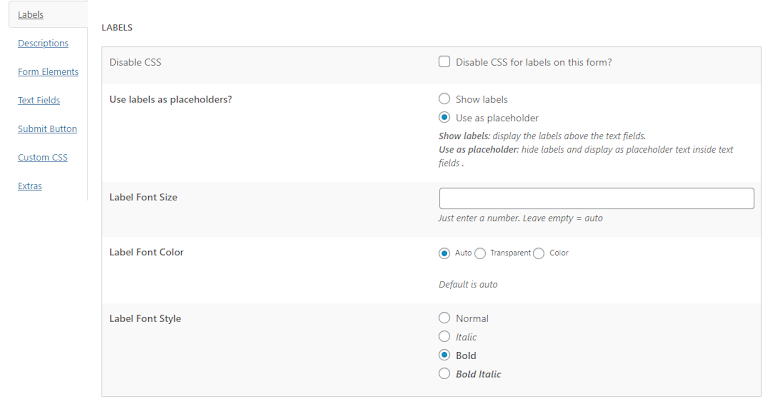Open the Custom CSS tab
The height and width of the screenshot is (404, 768).
pyautogui.click(x=43, y=158)
